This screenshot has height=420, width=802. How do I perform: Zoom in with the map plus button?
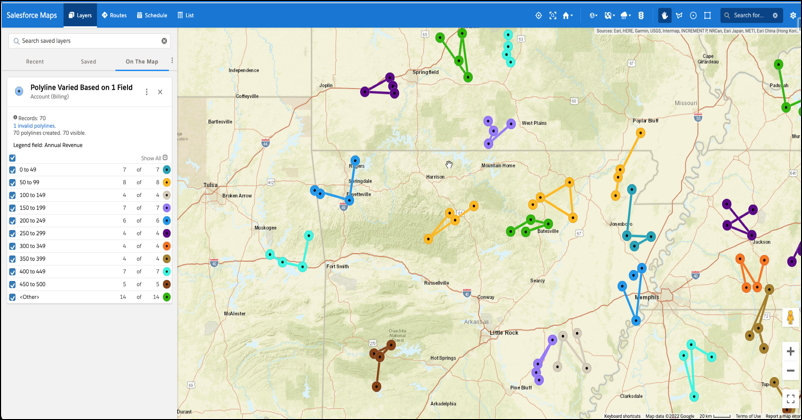(x=790, y=351)
